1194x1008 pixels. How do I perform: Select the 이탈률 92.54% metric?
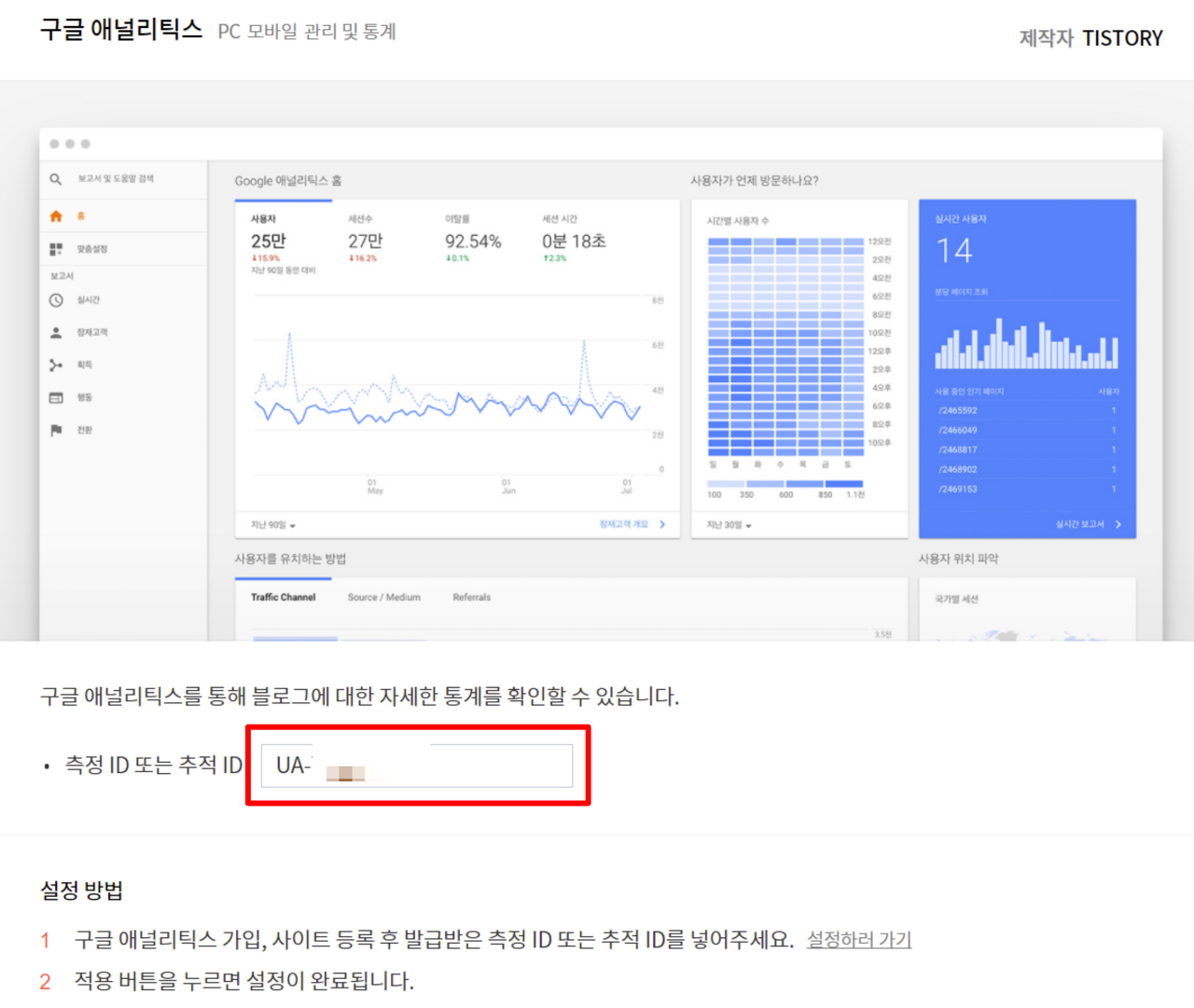(x=473, y=239)
